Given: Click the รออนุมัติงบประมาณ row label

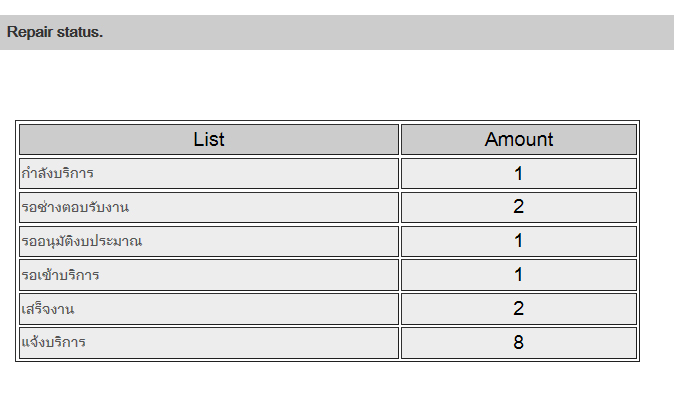Looking at the screenshot, I should point(82,241).
